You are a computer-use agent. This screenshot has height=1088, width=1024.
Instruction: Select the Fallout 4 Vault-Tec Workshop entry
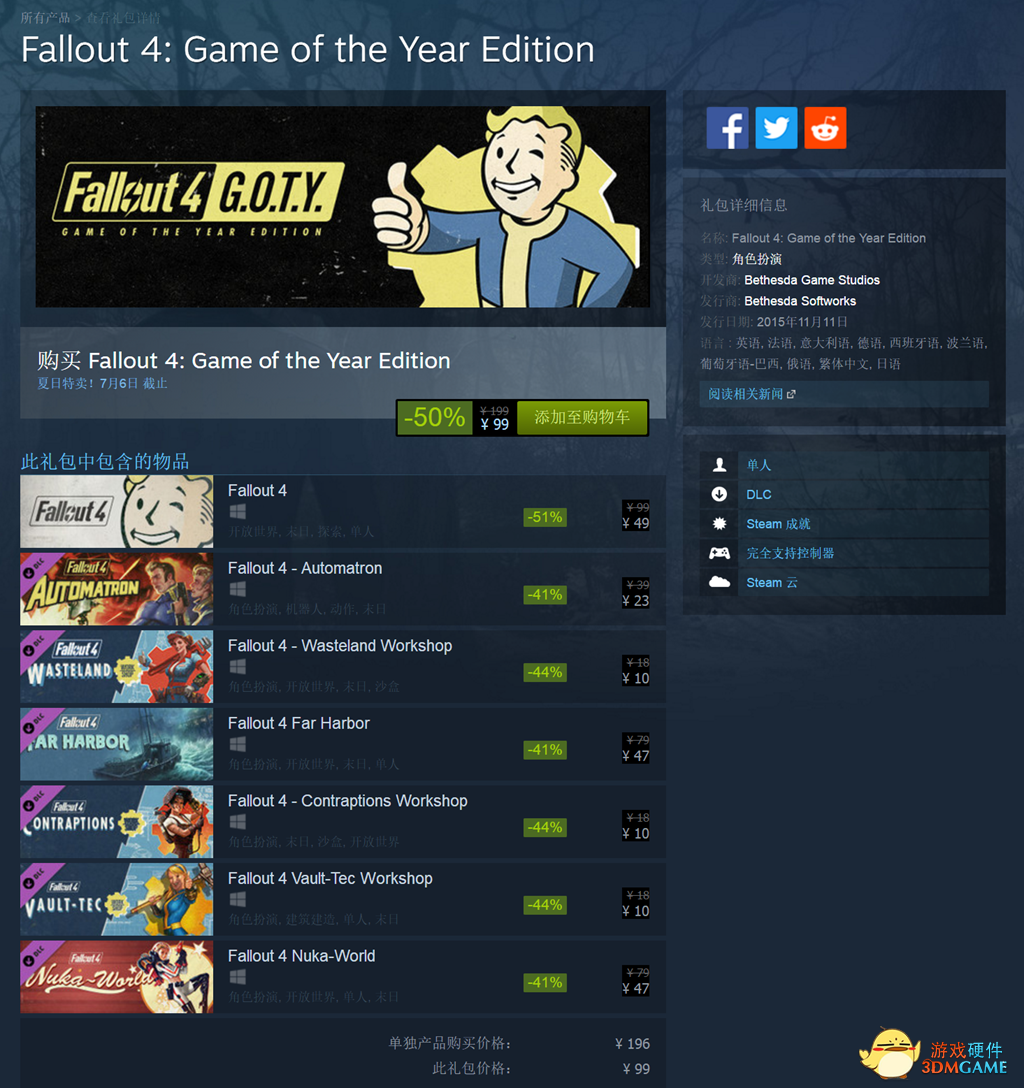point(343,899)
